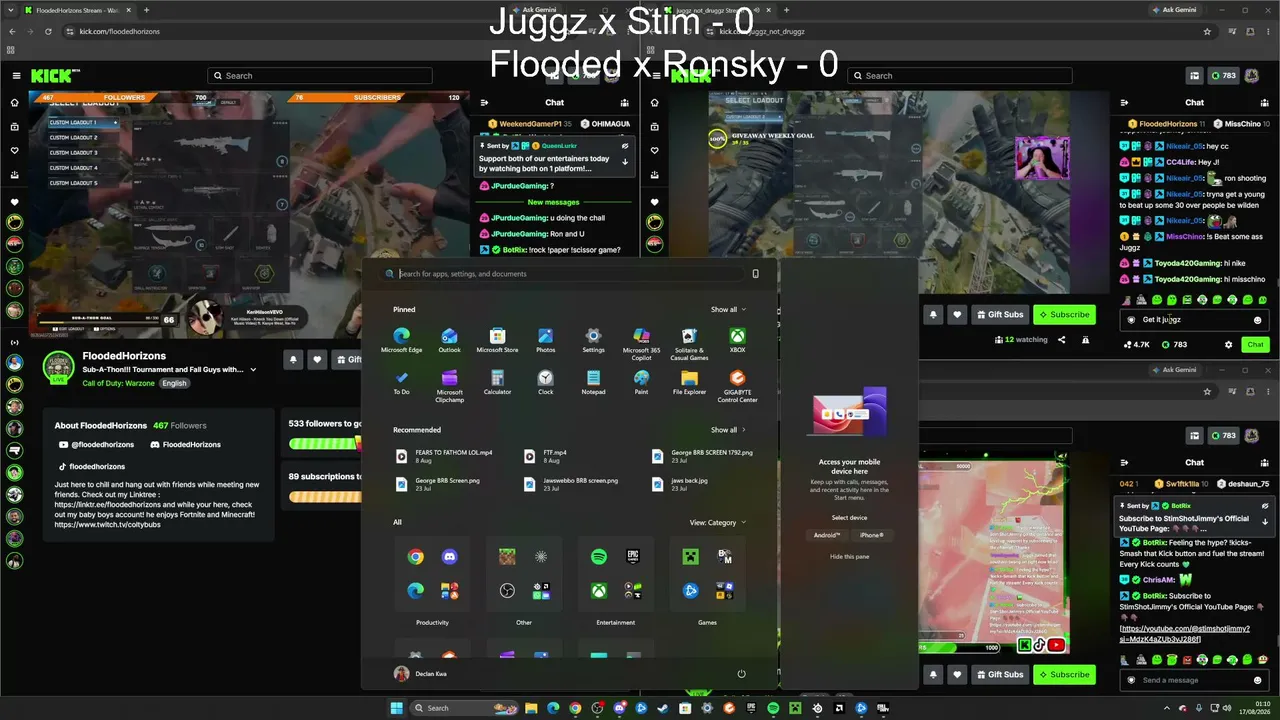Click Gift Subs in top-right Kick window

(999, 315)
